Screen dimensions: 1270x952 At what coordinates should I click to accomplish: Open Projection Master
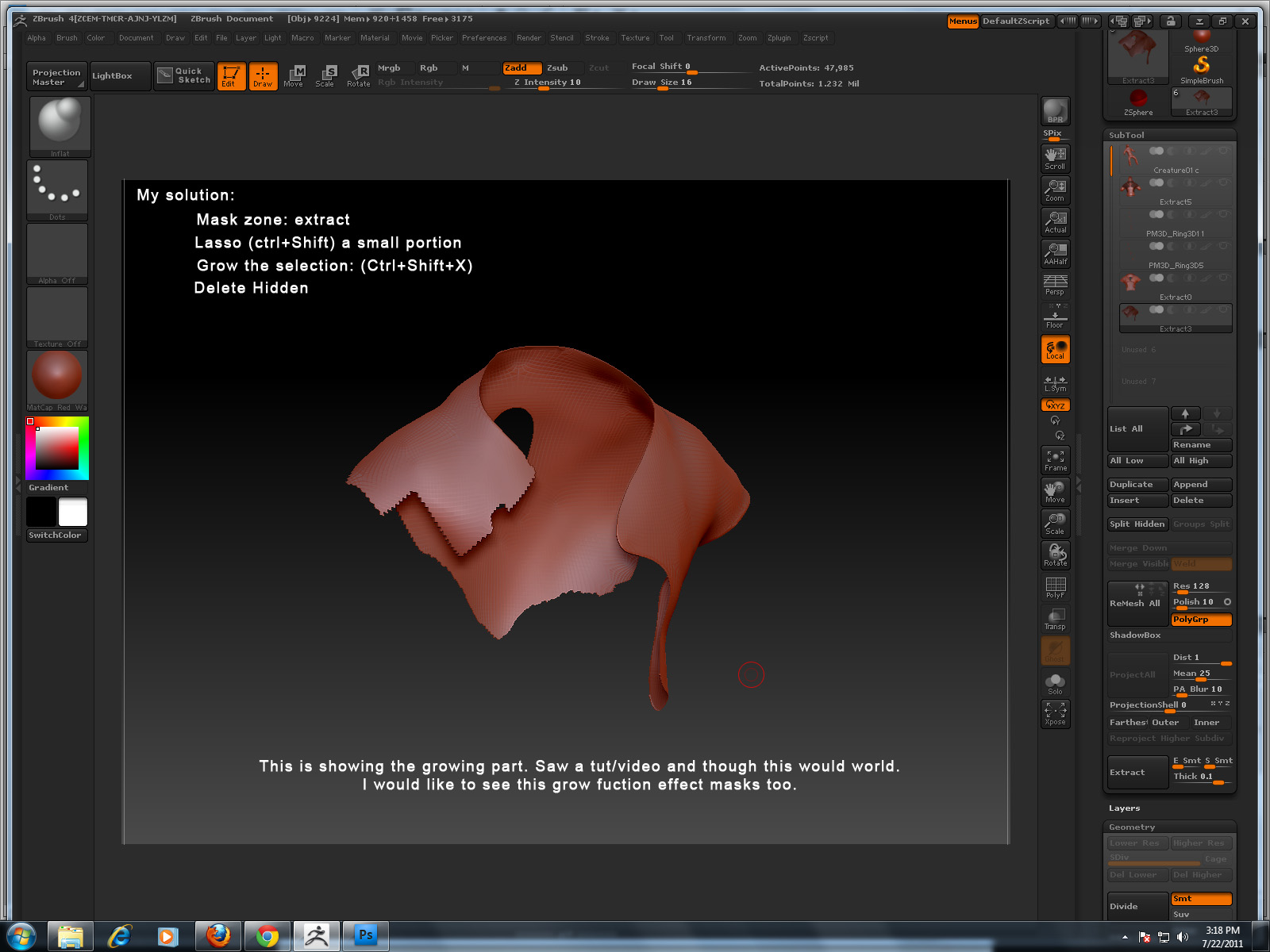click(56, 77)
